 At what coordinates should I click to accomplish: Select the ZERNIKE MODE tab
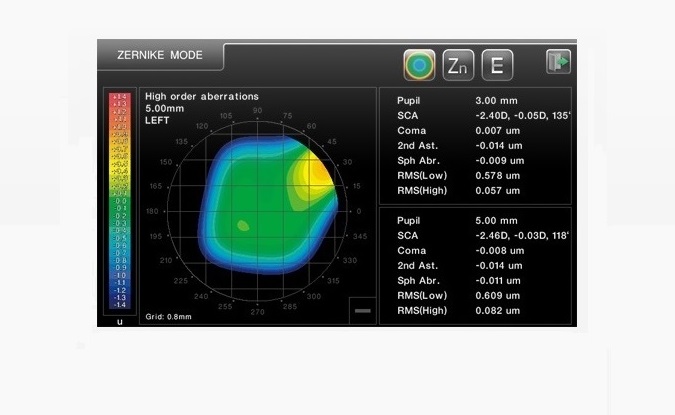pos(160,55)
